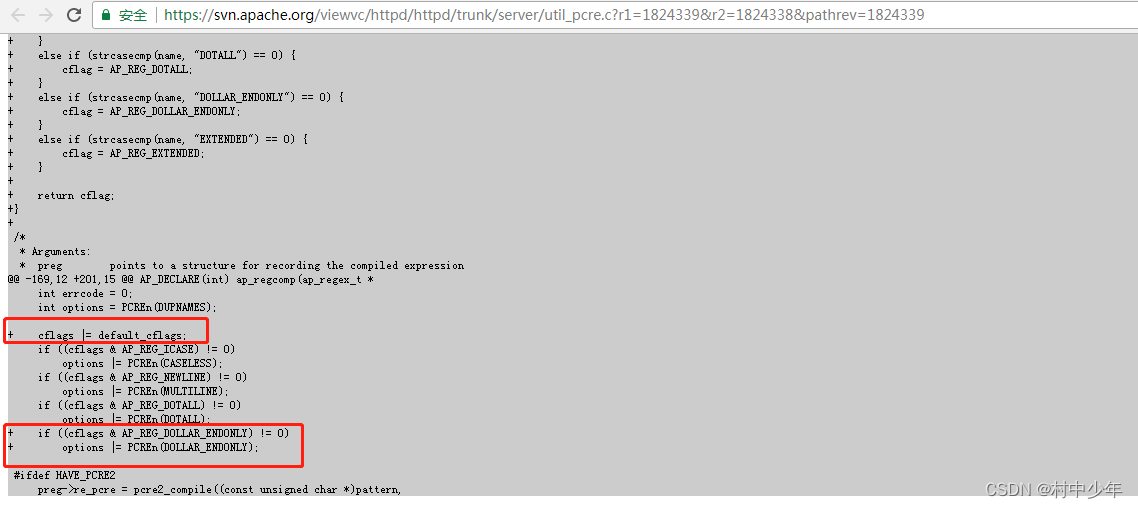Go back using the browser back arrow

pos(18,15)
